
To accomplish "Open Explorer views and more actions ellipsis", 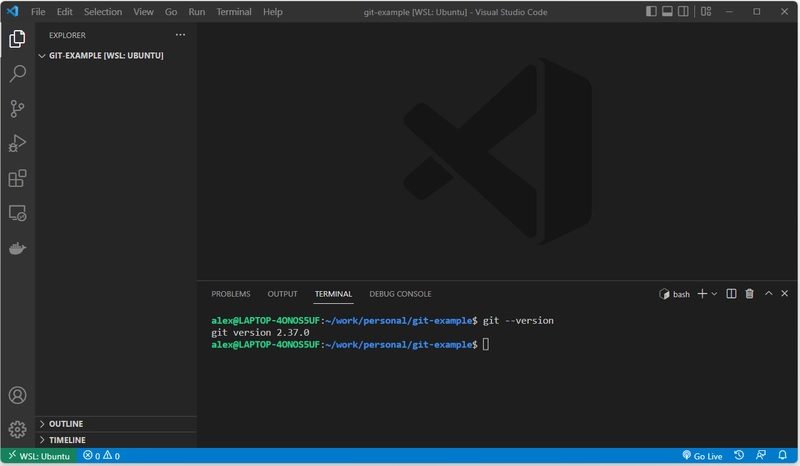I will [180, 35].
